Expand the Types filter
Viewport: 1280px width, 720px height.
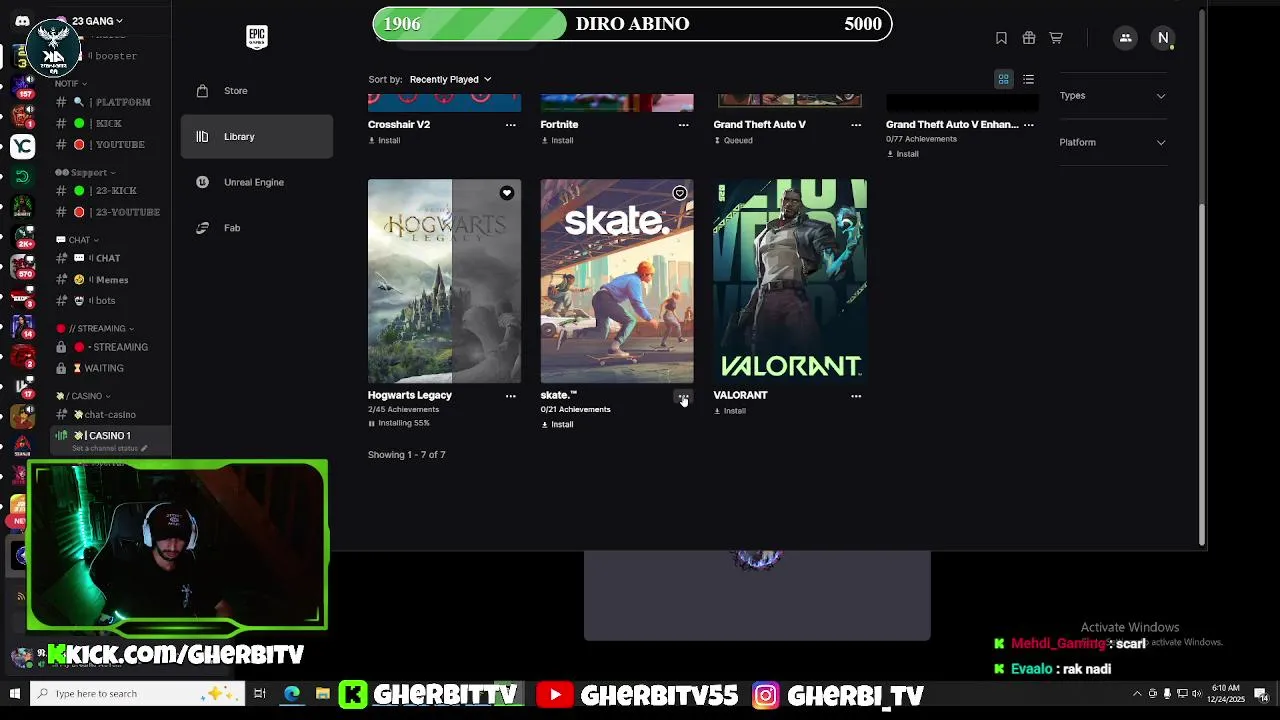click(1112, 96)
